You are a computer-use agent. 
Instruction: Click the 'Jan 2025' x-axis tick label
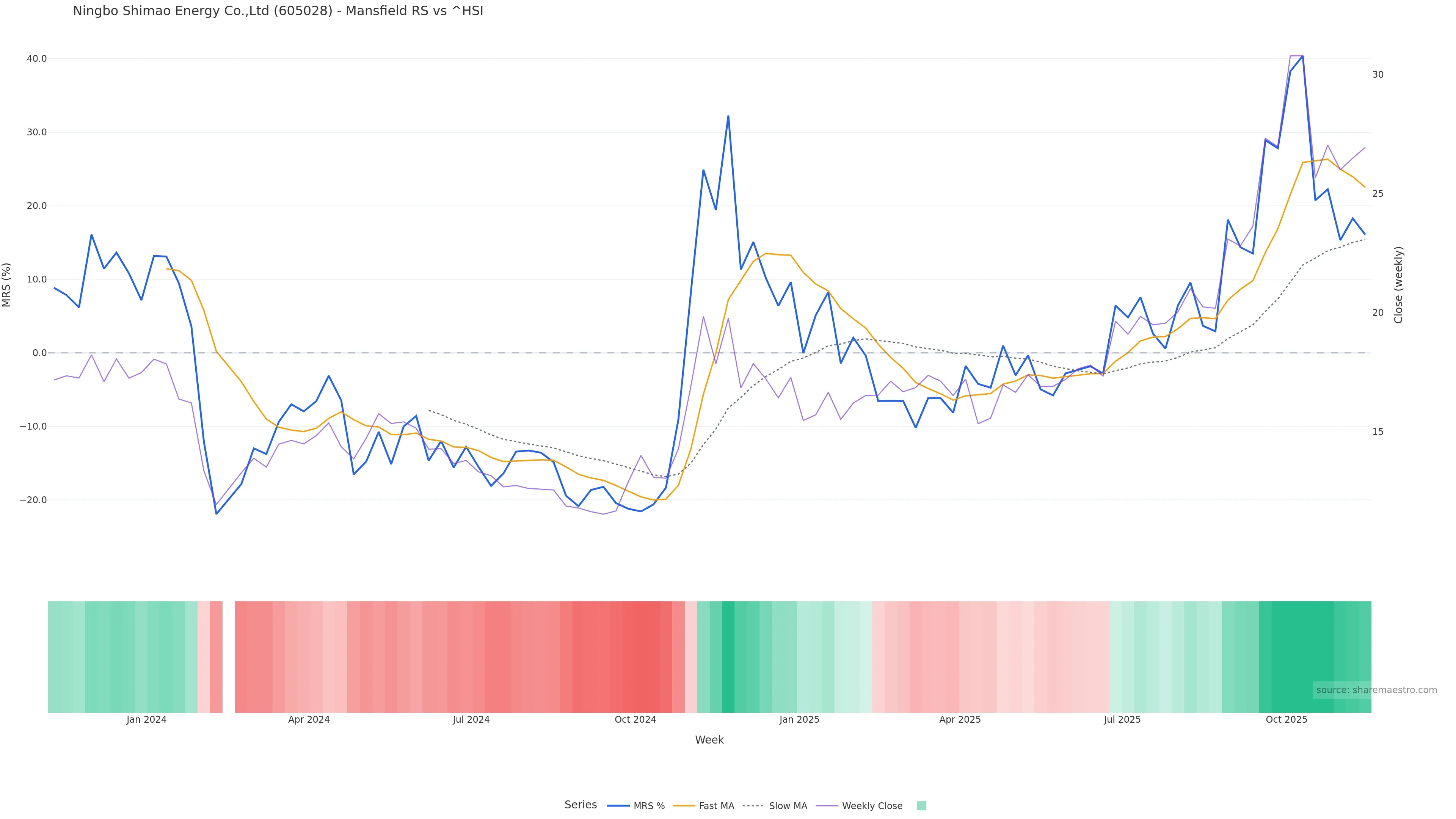(x=799, y=720)
